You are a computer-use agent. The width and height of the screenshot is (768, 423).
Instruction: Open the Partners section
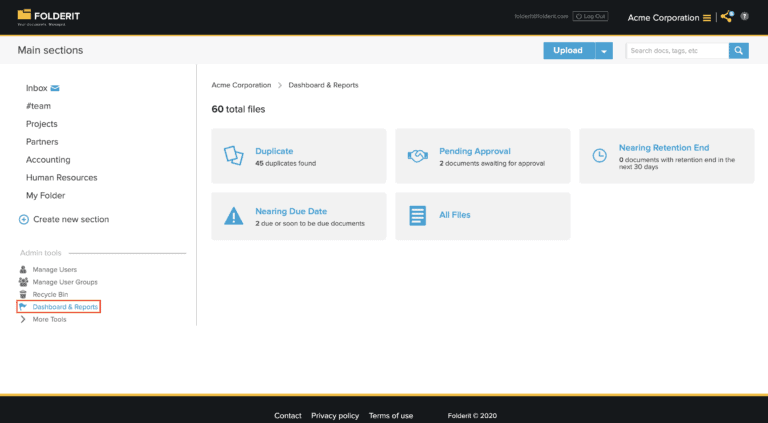point(42,142)
